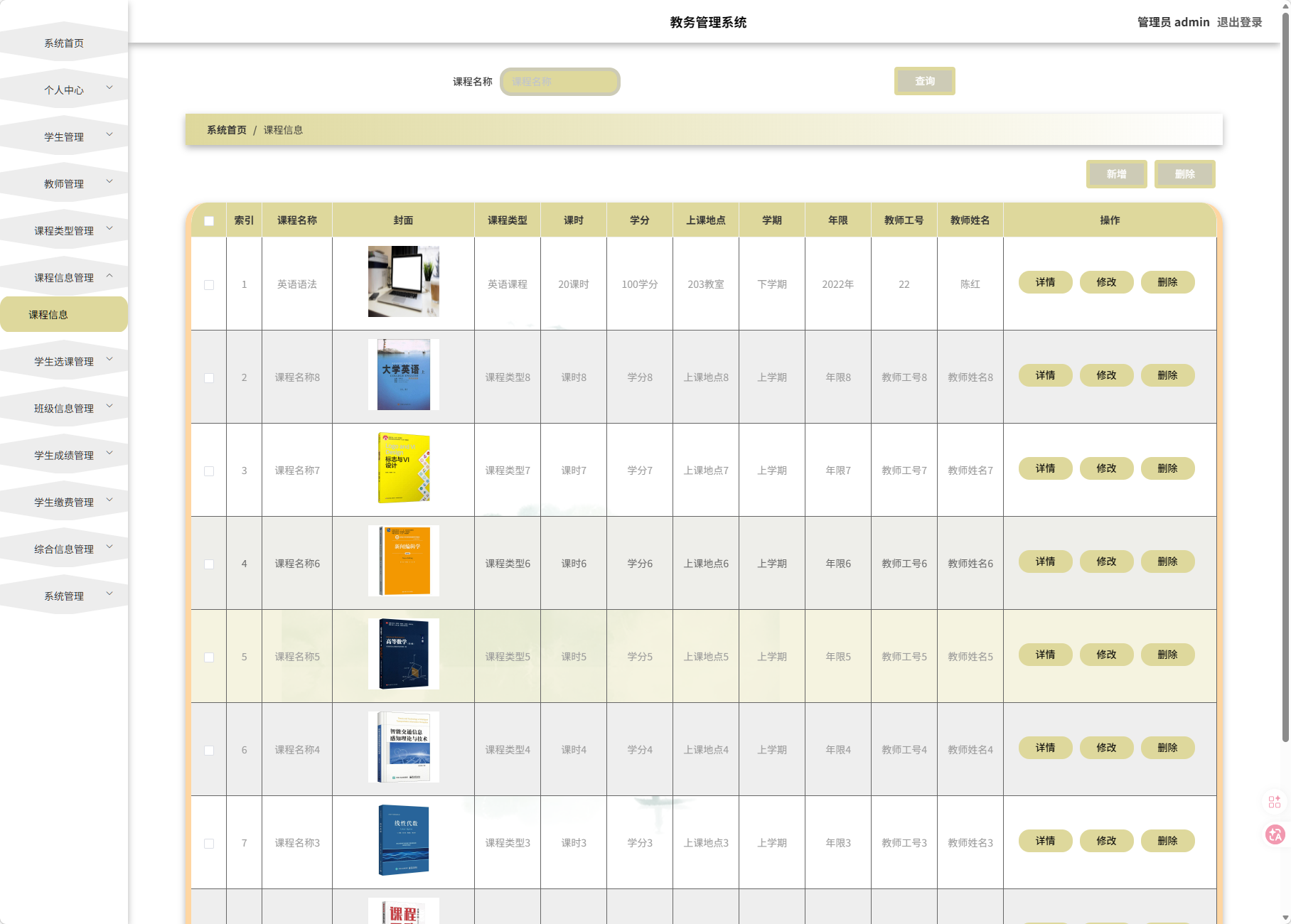Viewport: 1291px width, 924px height.
Task: Tick the checkbox for 课程名称7 row
Action: coord(209,471)
